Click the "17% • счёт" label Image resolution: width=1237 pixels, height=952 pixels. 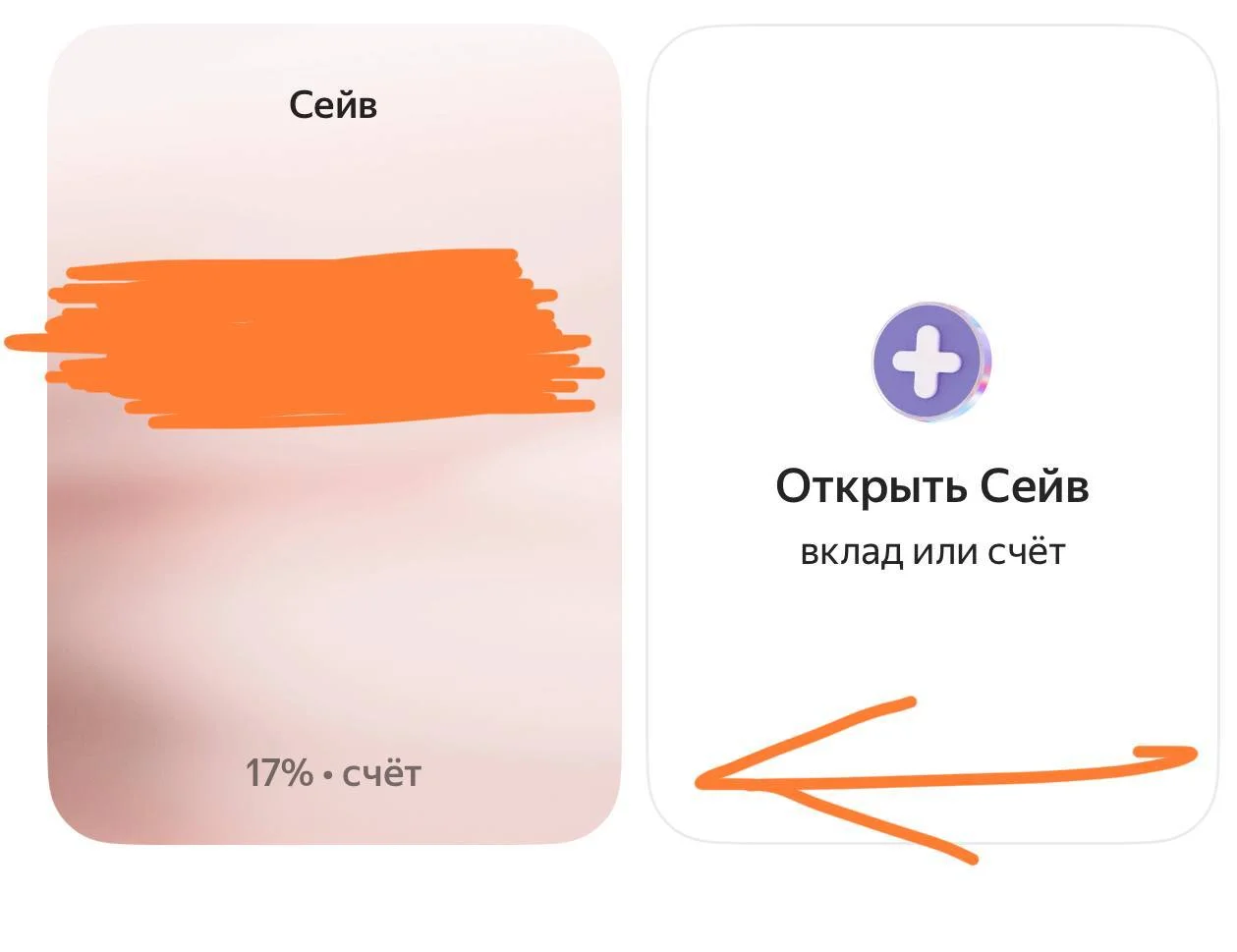click(333, 774)
